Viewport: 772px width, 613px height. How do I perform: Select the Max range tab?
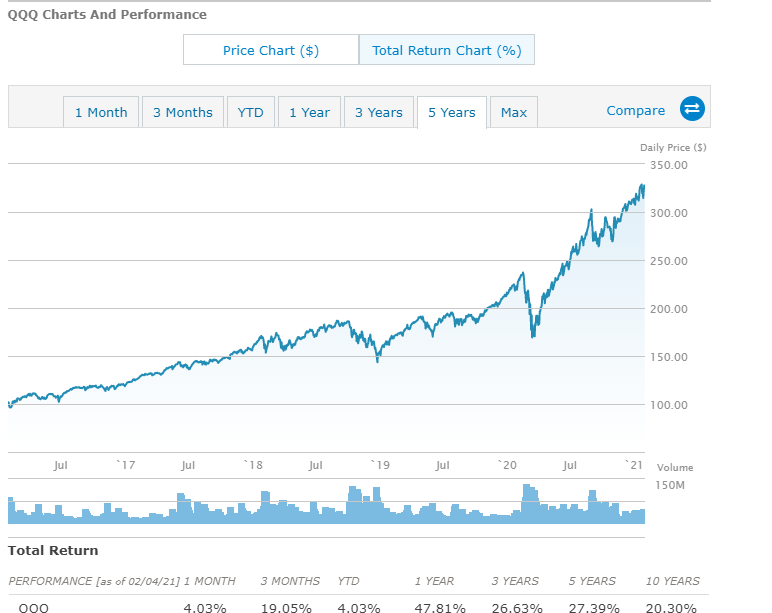[x=514, y=112]
